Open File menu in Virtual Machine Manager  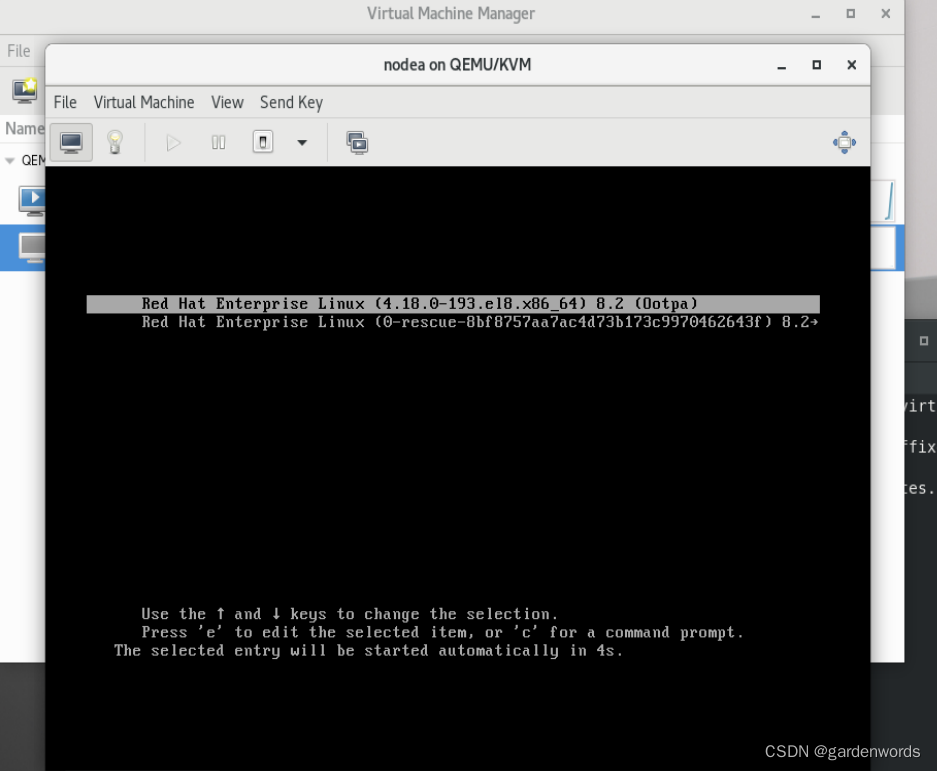click(x=19, y=51)
